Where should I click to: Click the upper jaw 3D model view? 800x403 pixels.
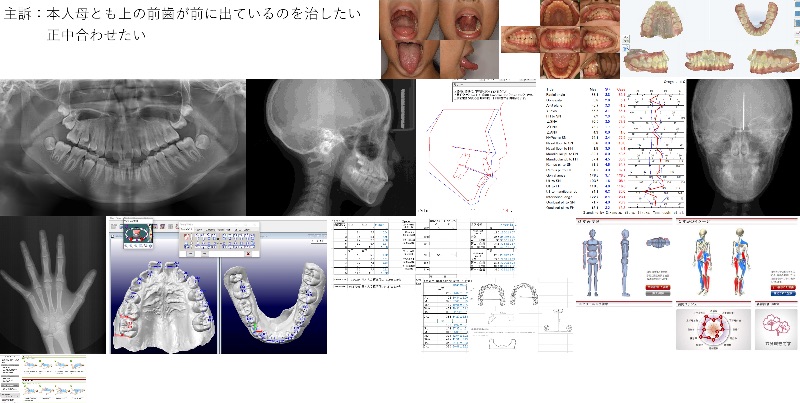[x=166, y=307]
